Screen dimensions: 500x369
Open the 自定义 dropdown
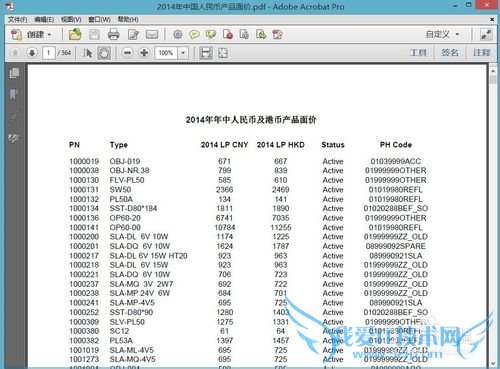coord(442,34)
